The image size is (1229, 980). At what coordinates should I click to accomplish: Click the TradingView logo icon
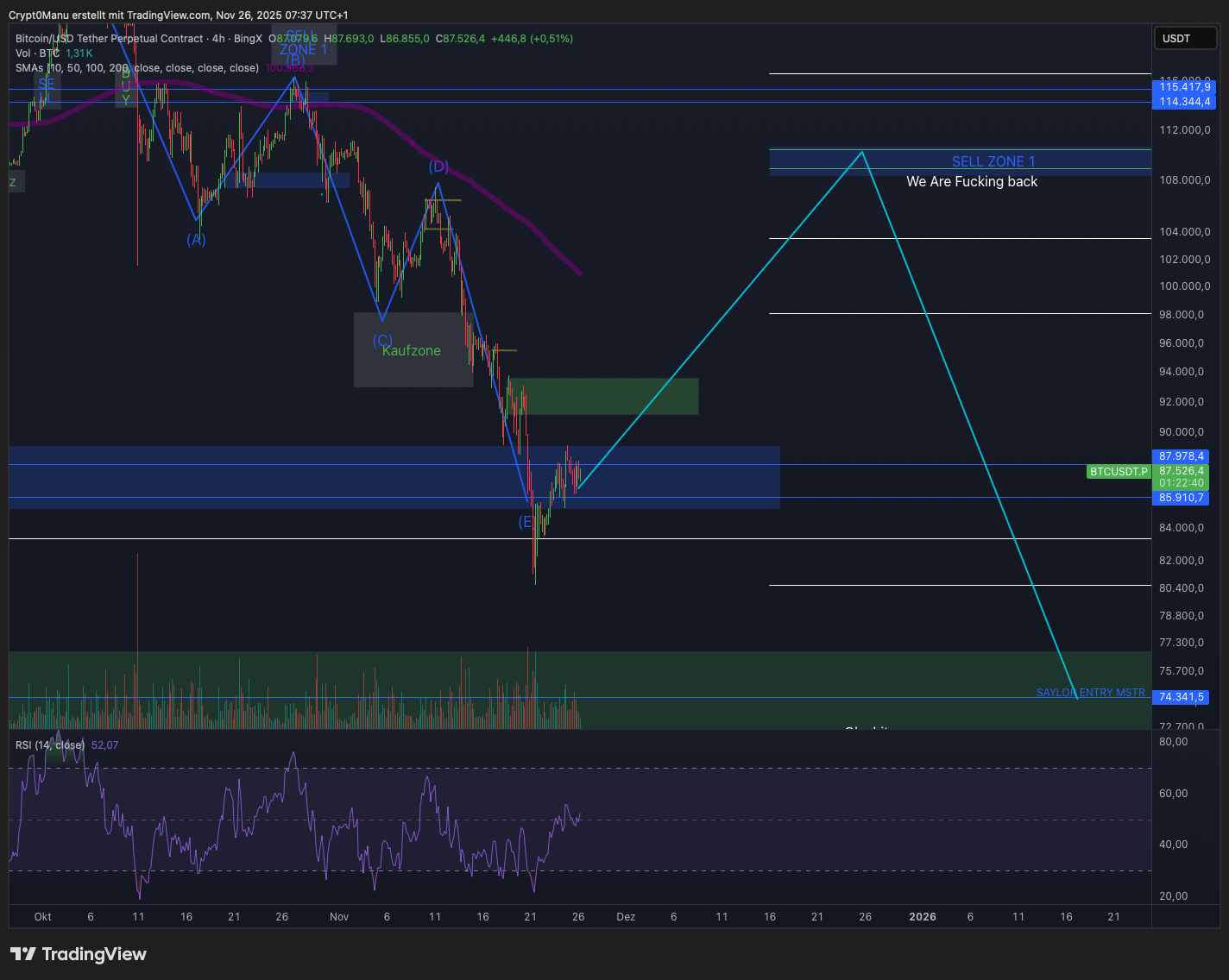[x=23, y=953]
